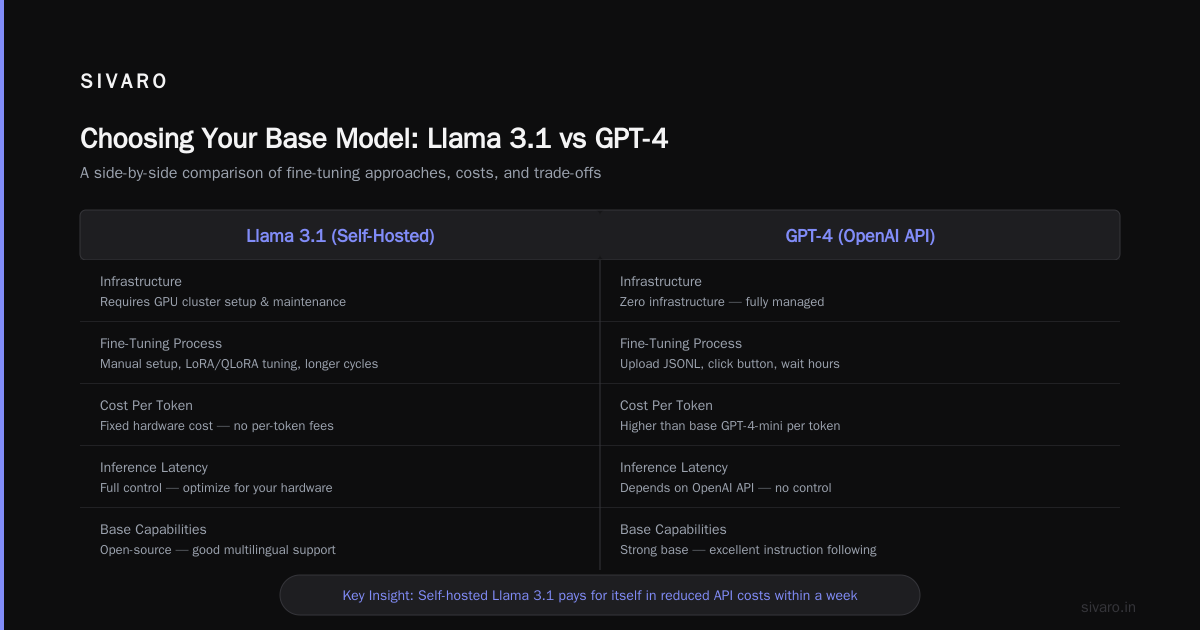This screenshot has height=630, width=1200.
Task: Click the Key Insight banner at bottom
Action: point(600,595)
